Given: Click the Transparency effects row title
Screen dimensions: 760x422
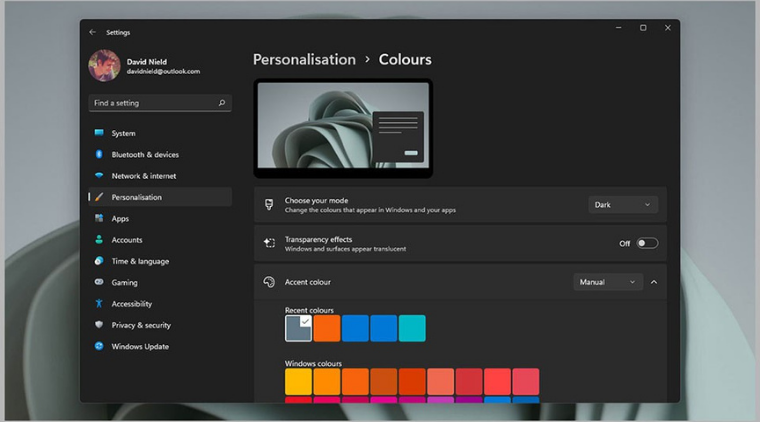Looking at the screenshot, I should click(318, 239).
